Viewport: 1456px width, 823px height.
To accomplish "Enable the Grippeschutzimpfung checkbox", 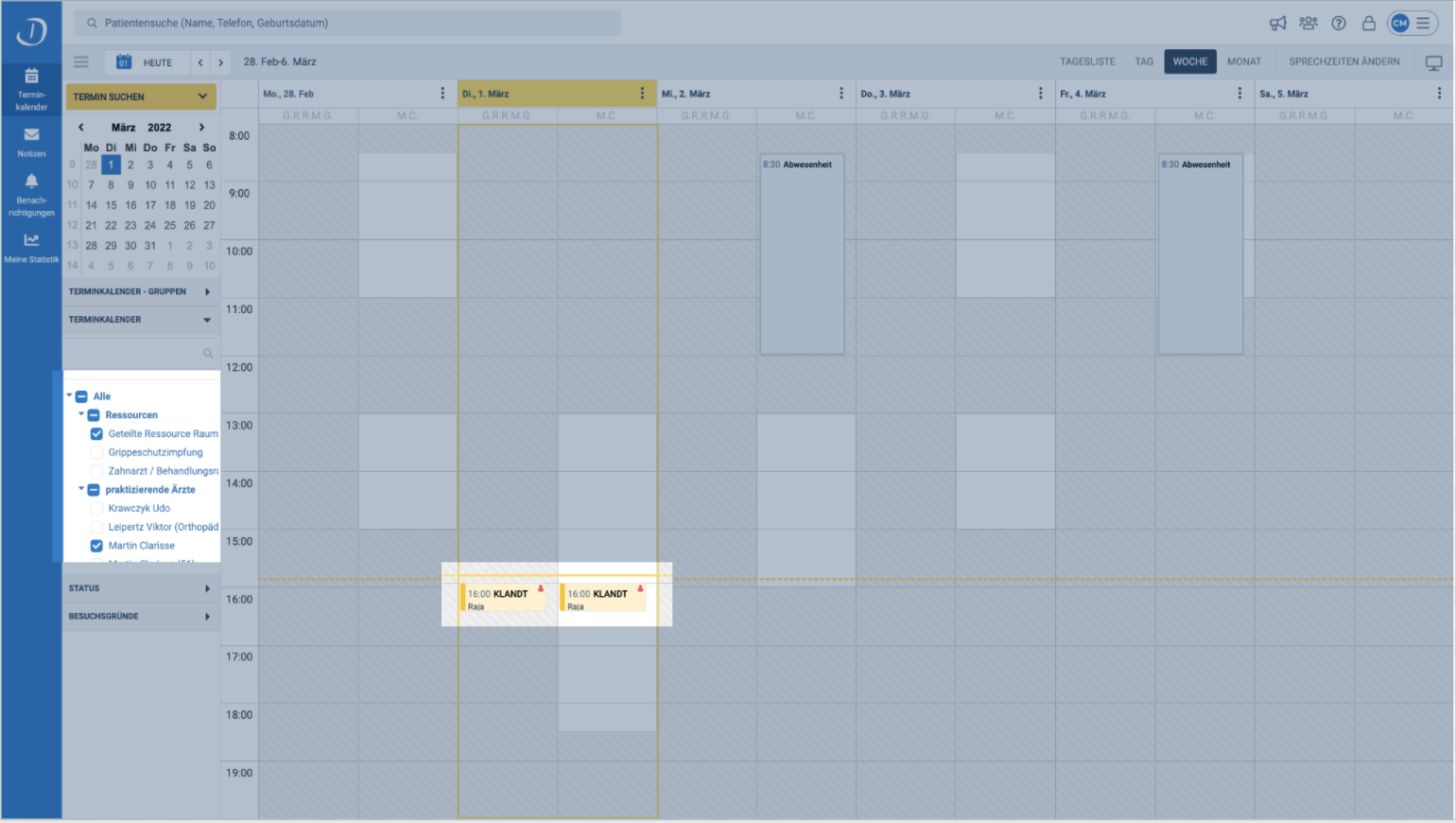I will 96,452.
